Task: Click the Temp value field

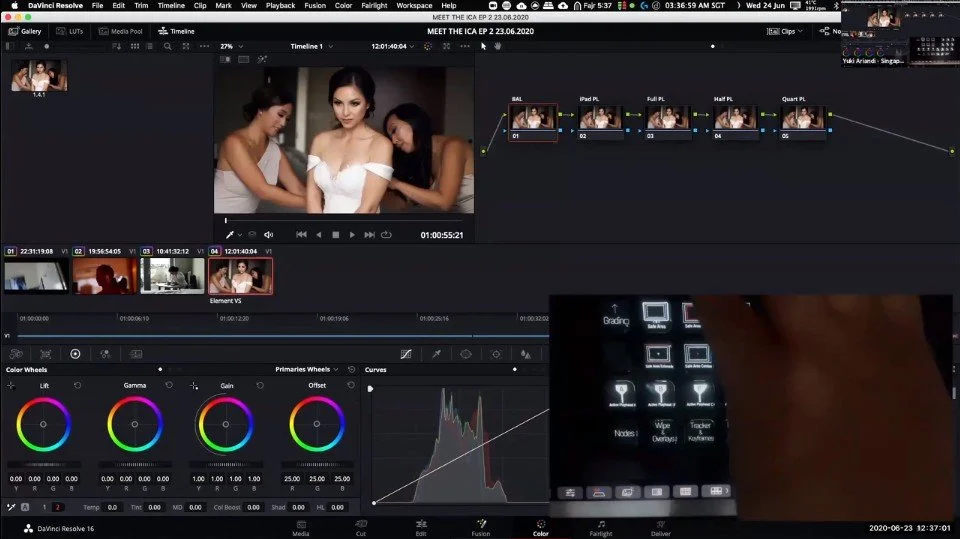Action: (113, 507)
